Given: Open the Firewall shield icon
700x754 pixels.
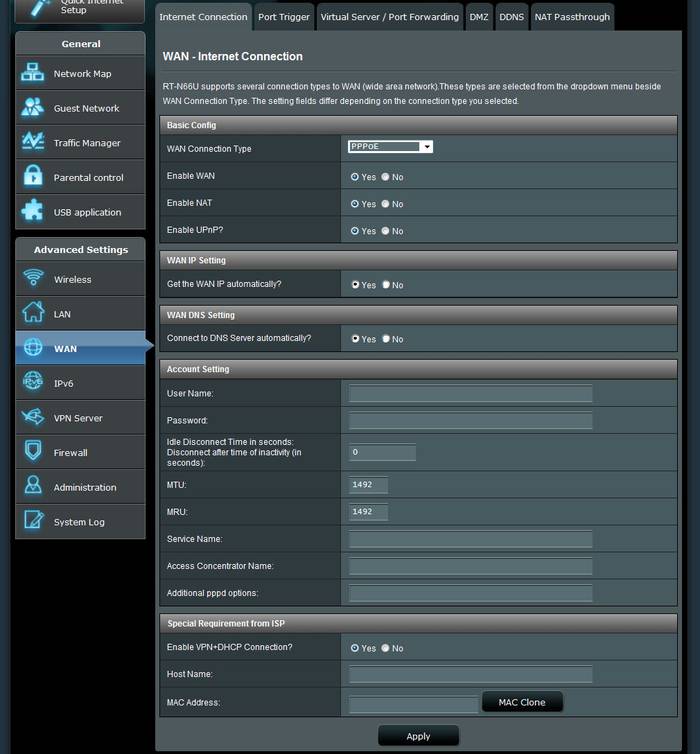Looking at the screenshot, I should [x=33, y=452].
